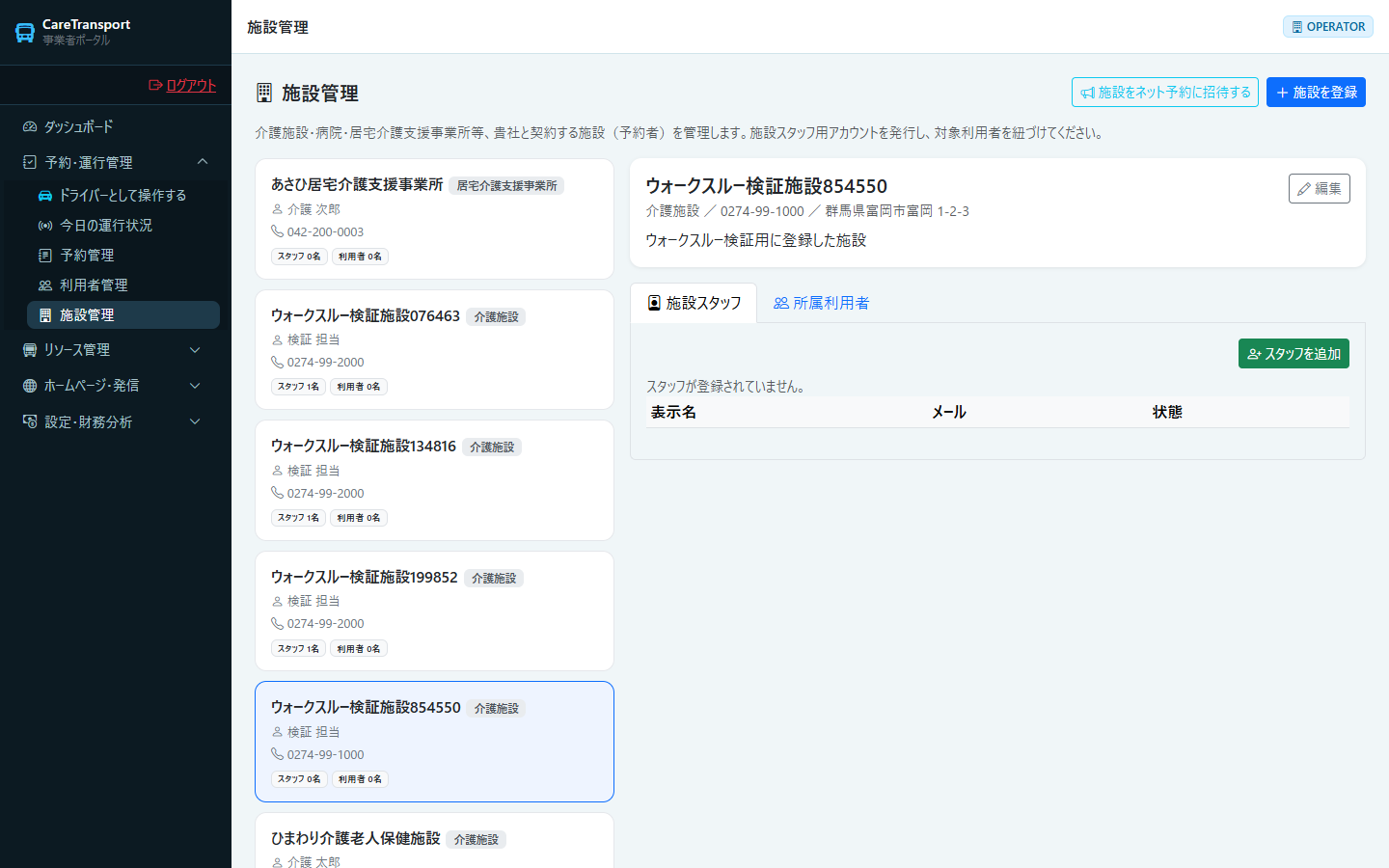
Task: Click the ウォークスルー検証用に登録した施設 description
Action: pos(755,240)
